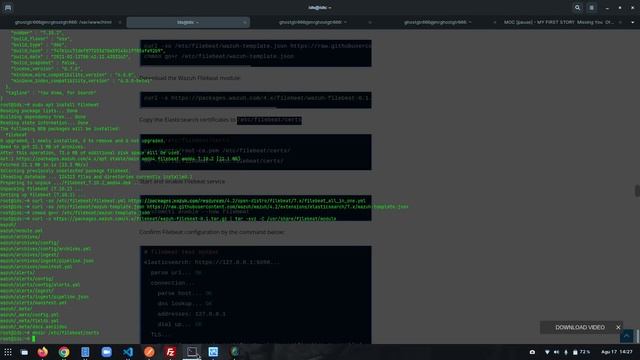Image resolution: width=640 pixels, height=360 pixels.
Task: Click the battery 72% indicator
Action: click(x=581, y=352)
